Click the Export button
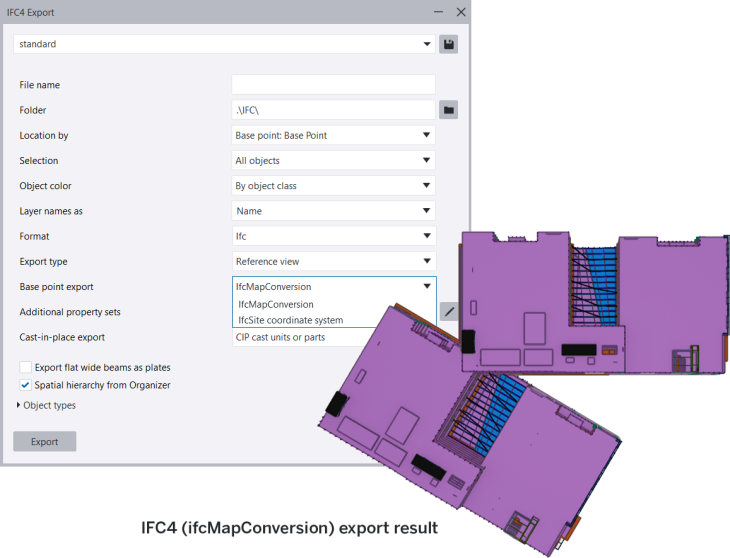 tap(45, 441)
